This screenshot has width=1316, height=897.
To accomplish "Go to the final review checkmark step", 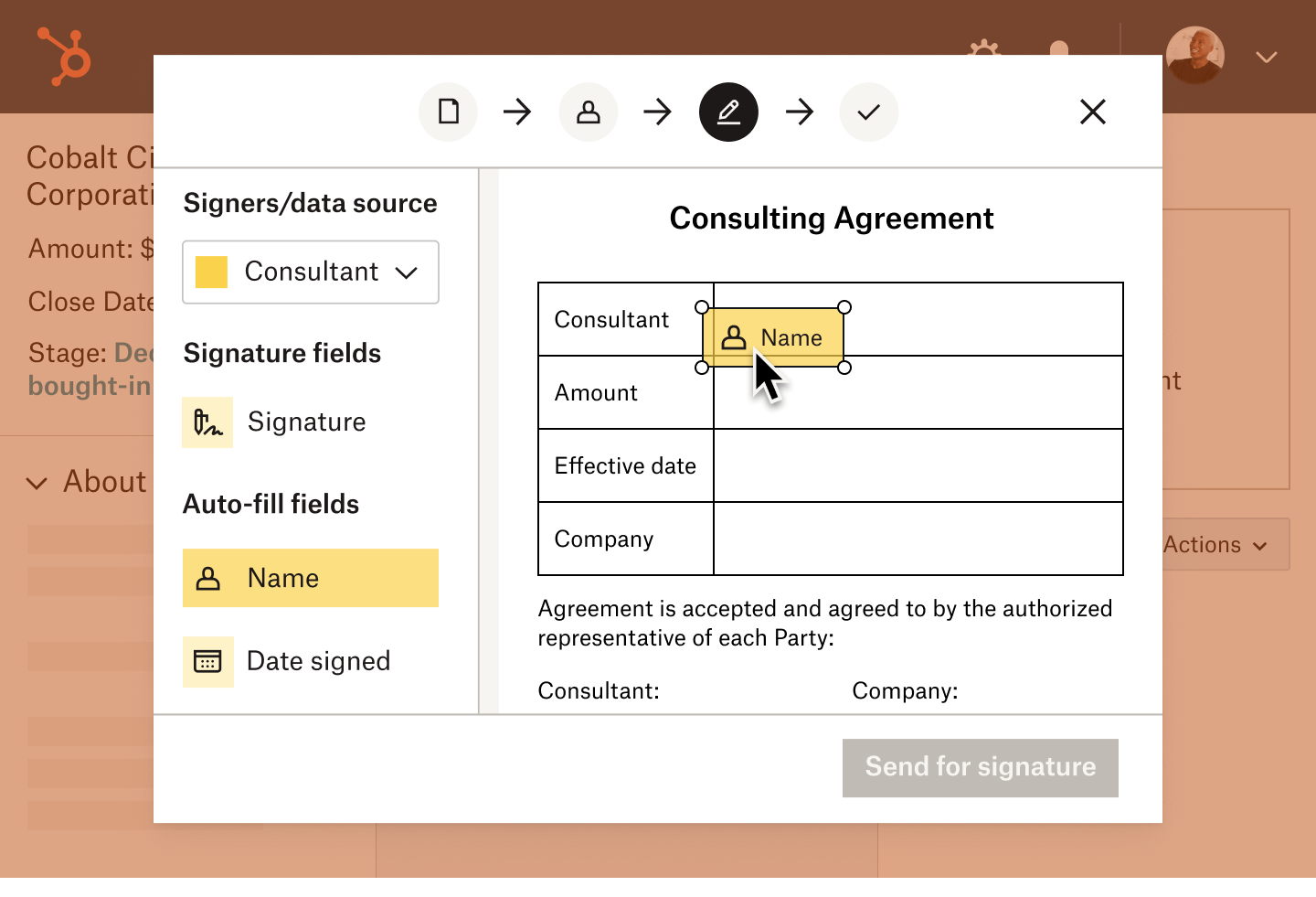I will tap(868, 112).
